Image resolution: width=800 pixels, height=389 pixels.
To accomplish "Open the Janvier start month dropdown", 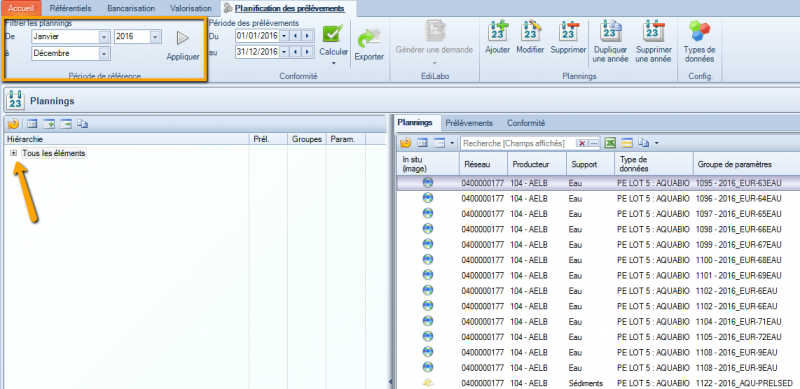I will (x=104, y=37).
